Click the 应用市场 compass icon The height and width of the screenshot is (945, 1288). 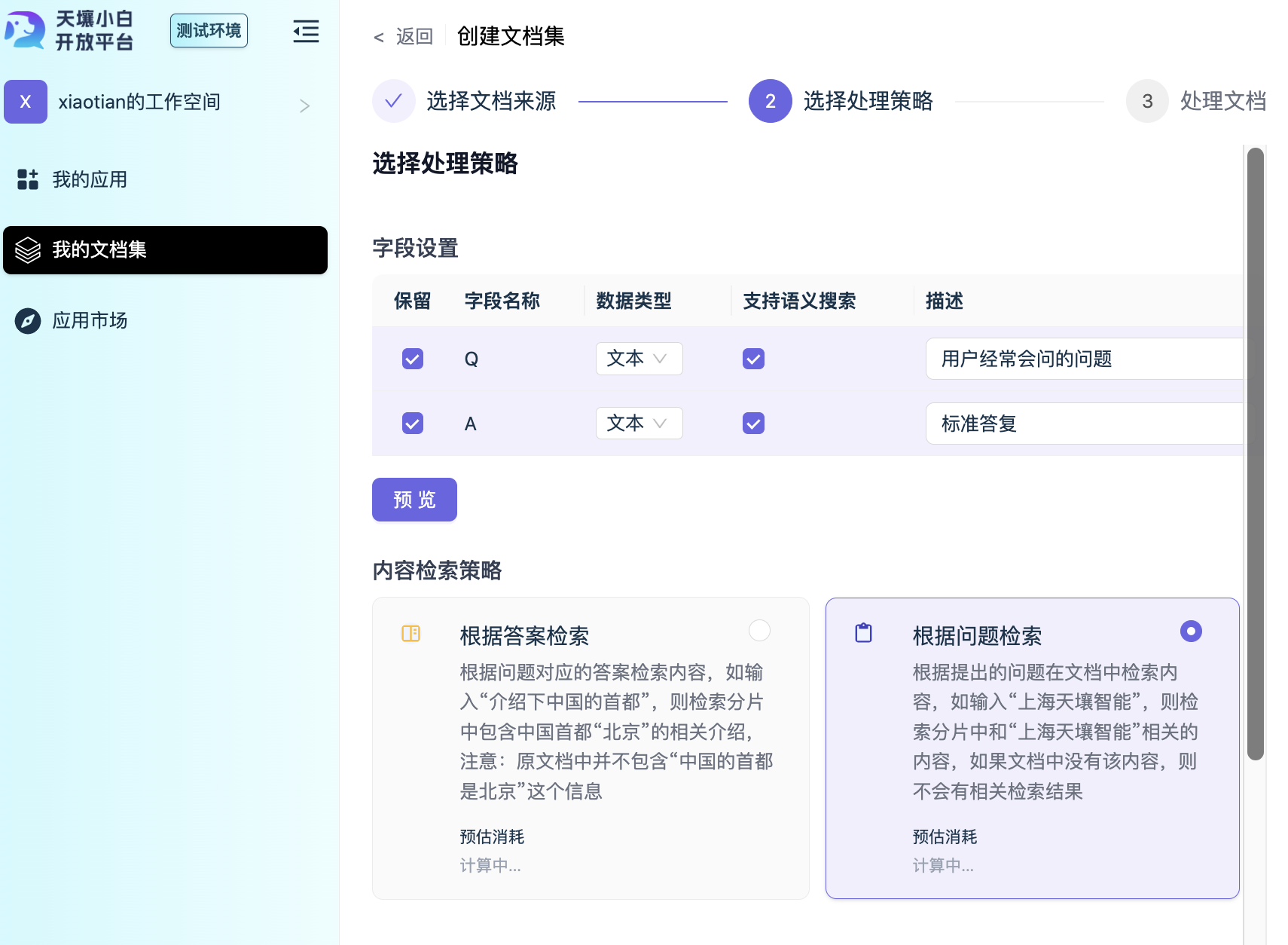28,320
